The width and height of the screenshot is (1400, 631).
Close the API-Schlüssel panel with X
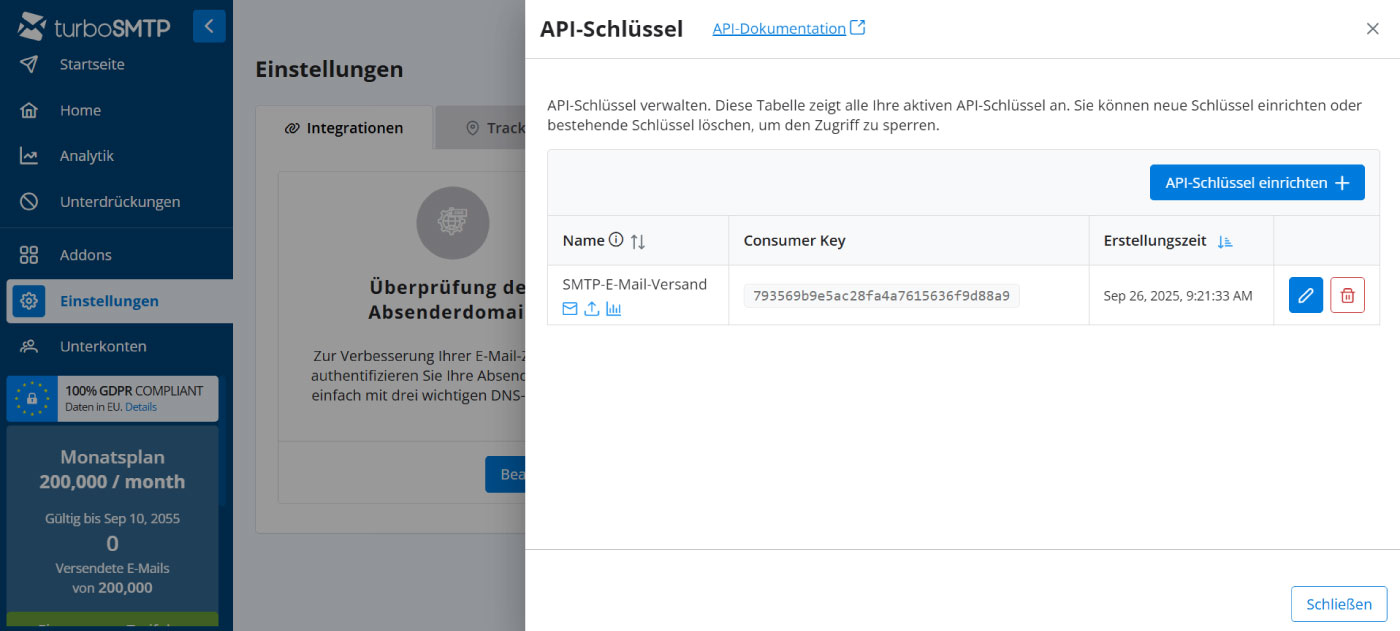click(1372, 29)
